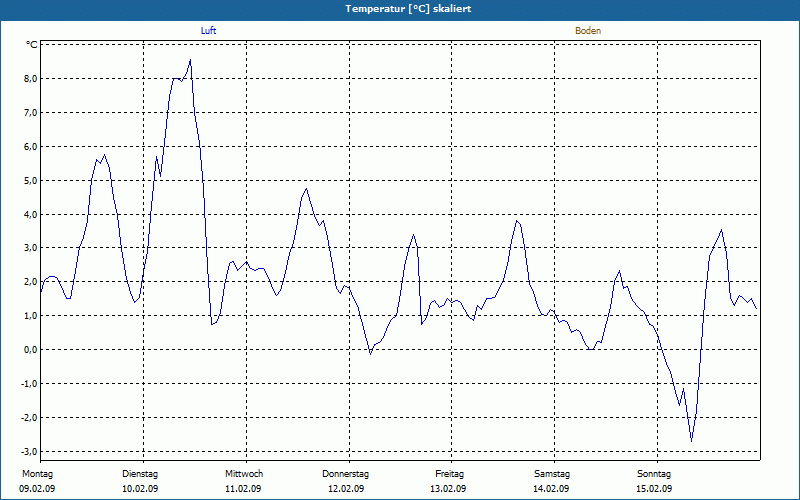Click the 4,0 y-axis value
This screenshot has width=800, height=500.
point(29,214)
